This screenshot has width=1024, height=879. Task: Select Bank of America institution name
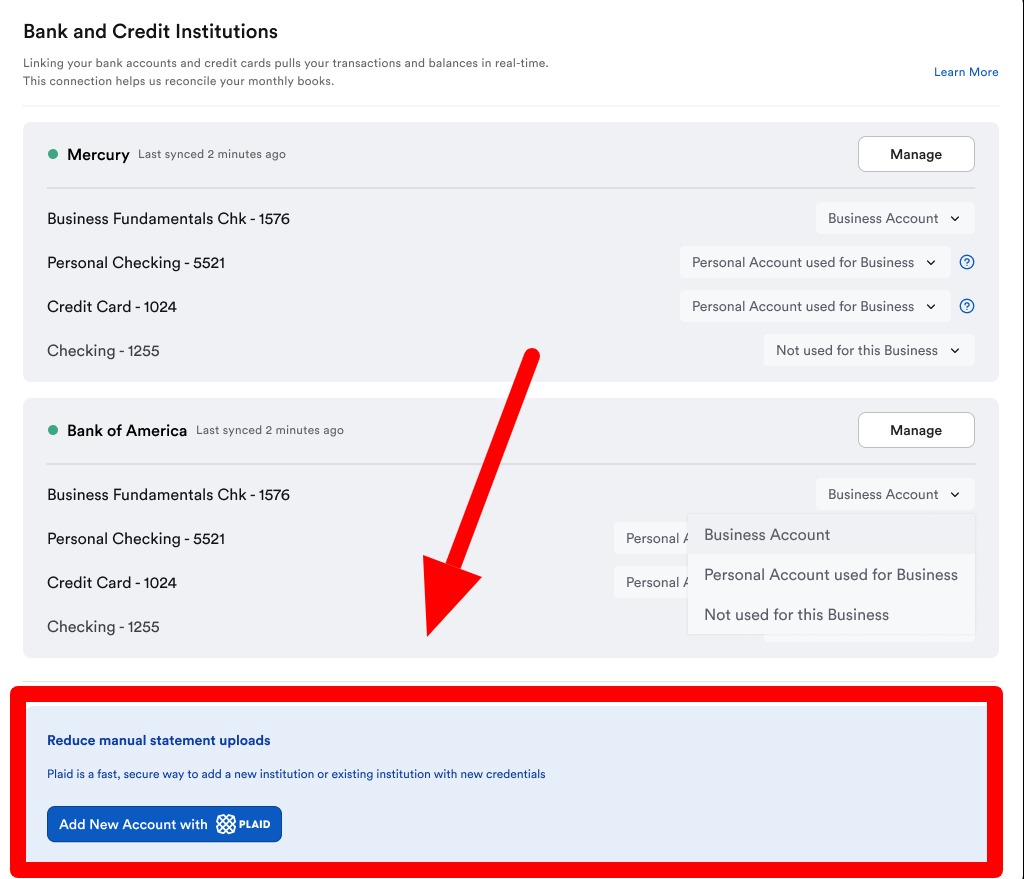coord(127,430)
